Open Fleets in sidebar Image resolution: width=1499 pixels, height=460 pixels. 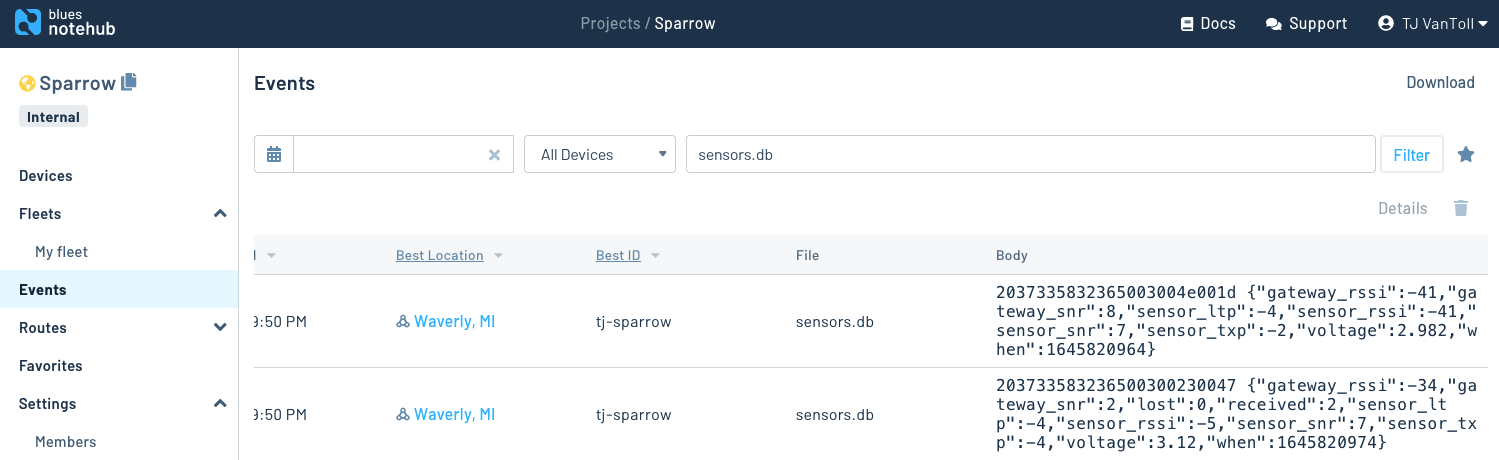pos(40,214)
